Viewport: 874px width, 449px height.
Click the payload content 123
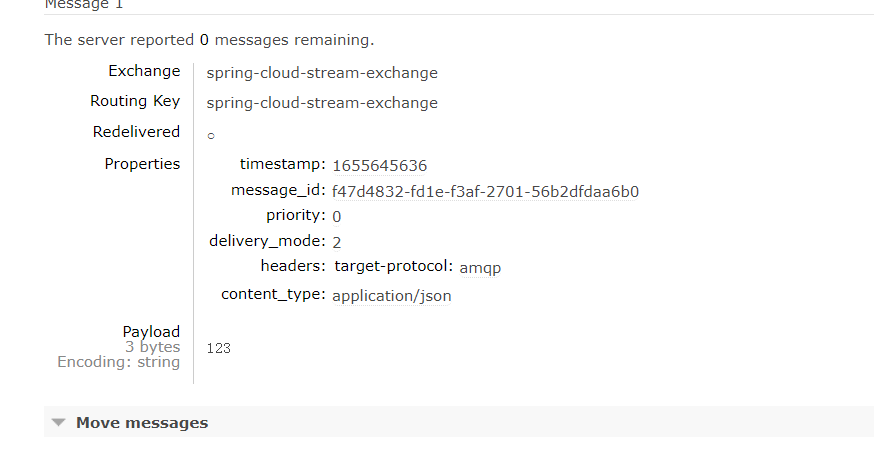tap(218, 348)
